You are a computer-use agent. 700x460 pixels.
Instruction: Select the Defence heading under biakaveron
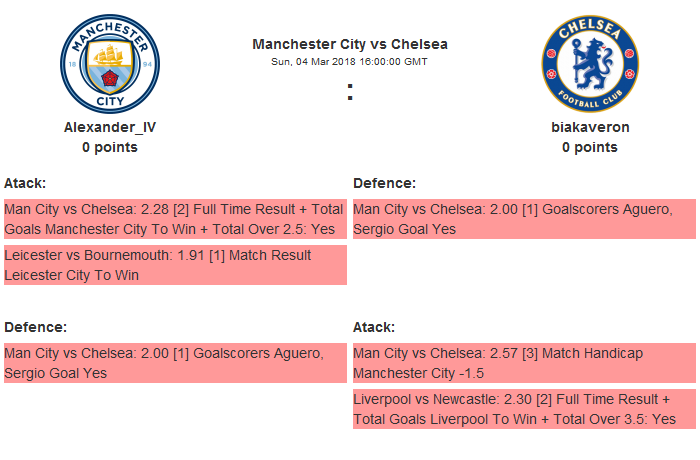(384, 183)
